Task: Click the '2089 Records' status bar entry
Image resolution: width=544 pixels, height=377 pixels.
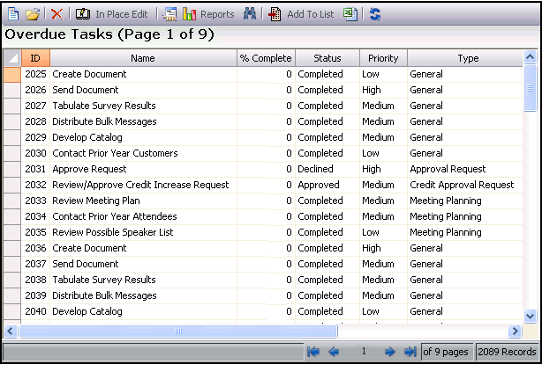Action: pyautogui.click(x=507, y=352)
